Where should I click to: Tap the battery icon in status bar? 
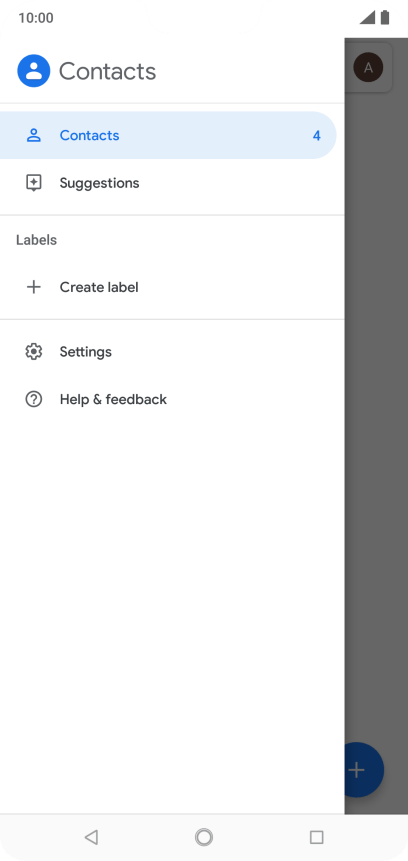click(x=385, y=18)
